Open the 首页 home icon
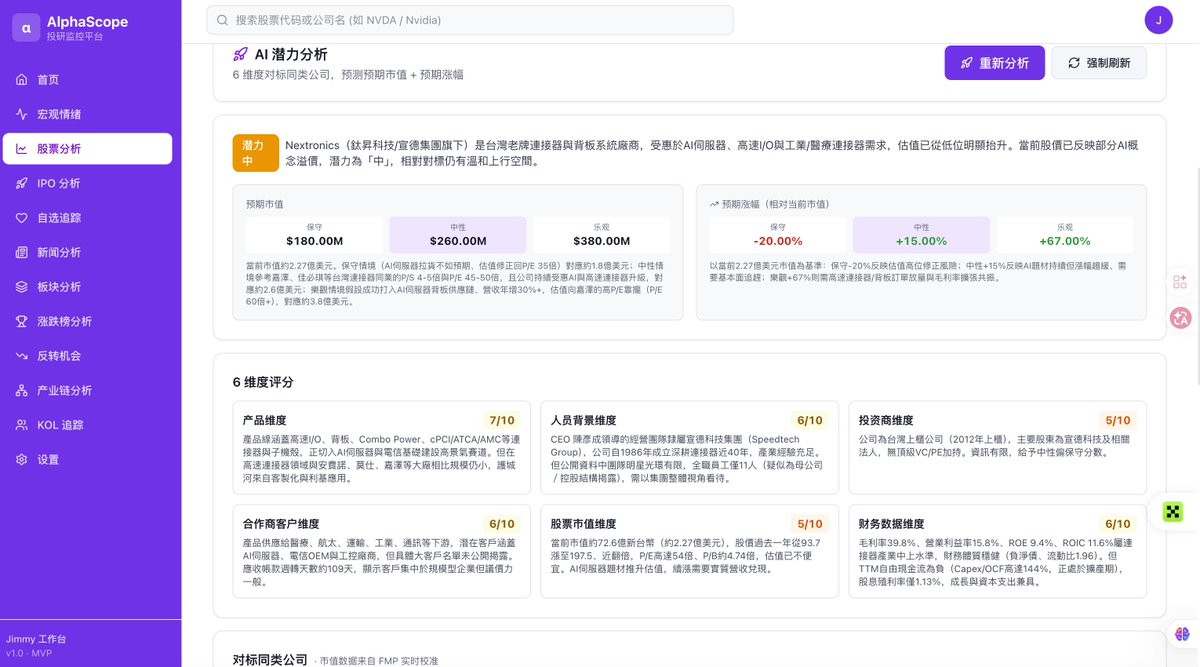 coord(21,80)
